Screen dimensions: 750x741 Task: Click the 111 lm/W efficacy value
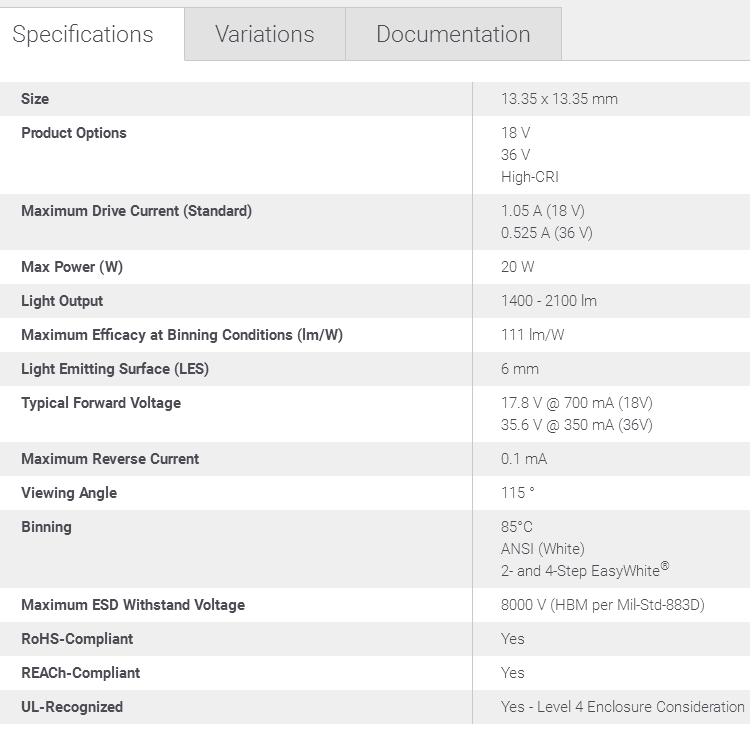pos(532,335)
